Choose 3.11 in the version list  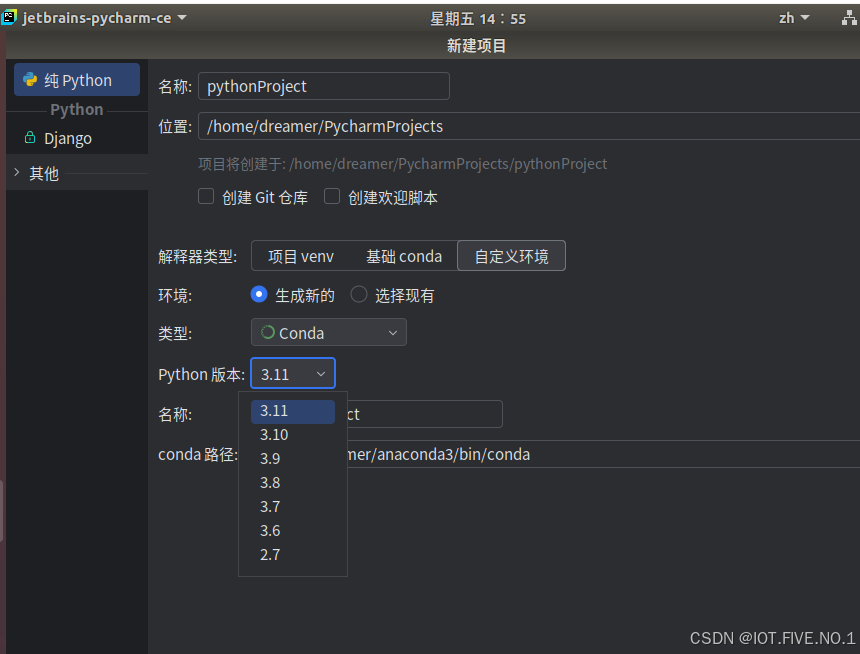point(293,411)
